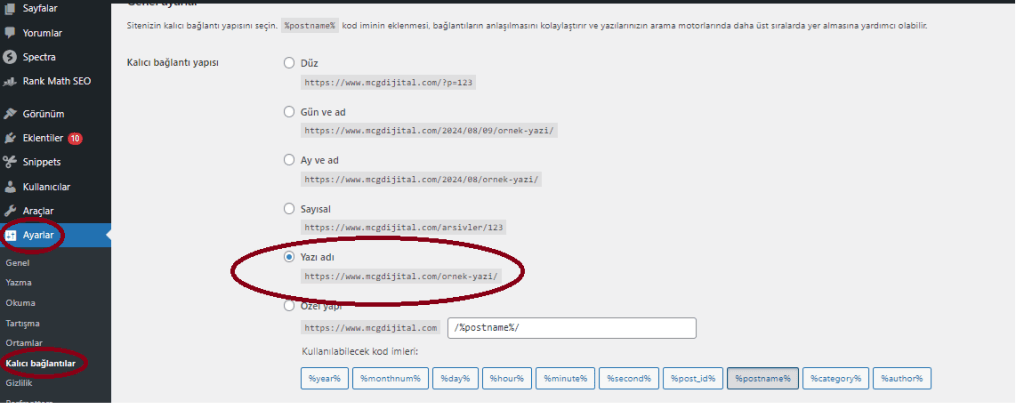Open Kalıcı bağlantılar submenu link
1024x409 pixels.
point(41,363)
